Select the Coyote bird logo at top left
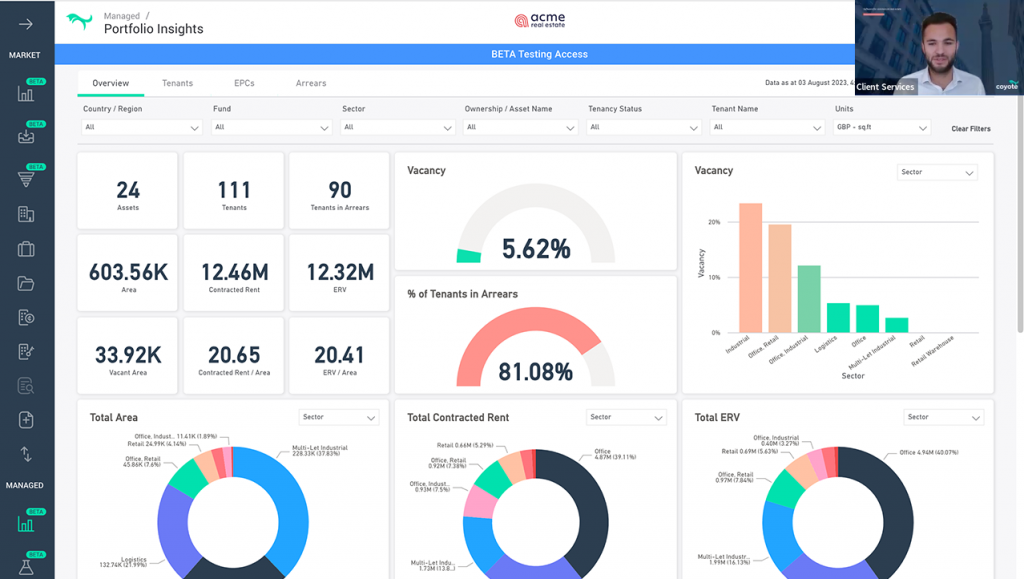Viewport: 1024px width, 579px height. pos(77,21)
